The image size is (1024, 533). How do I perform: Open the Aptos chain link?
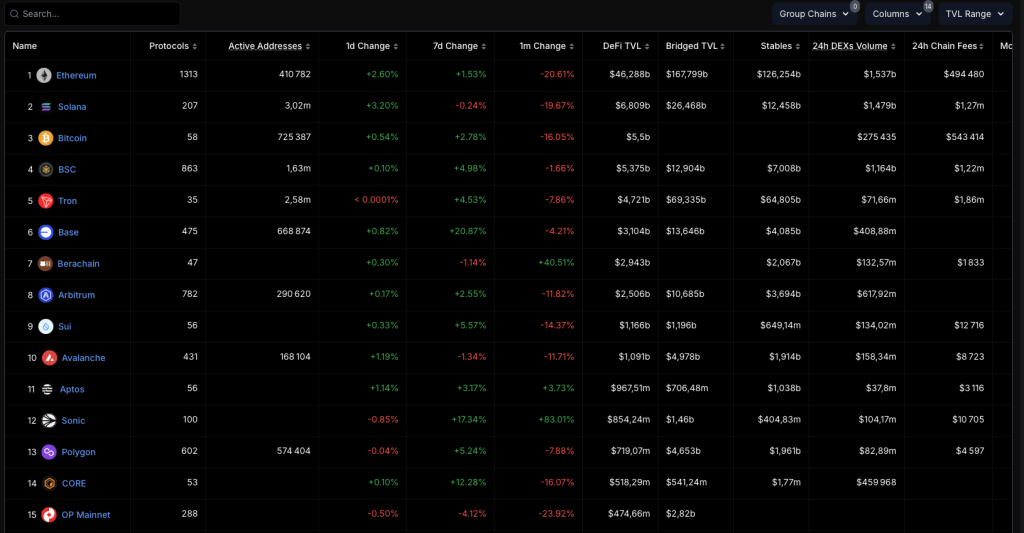tap(72, 389)
